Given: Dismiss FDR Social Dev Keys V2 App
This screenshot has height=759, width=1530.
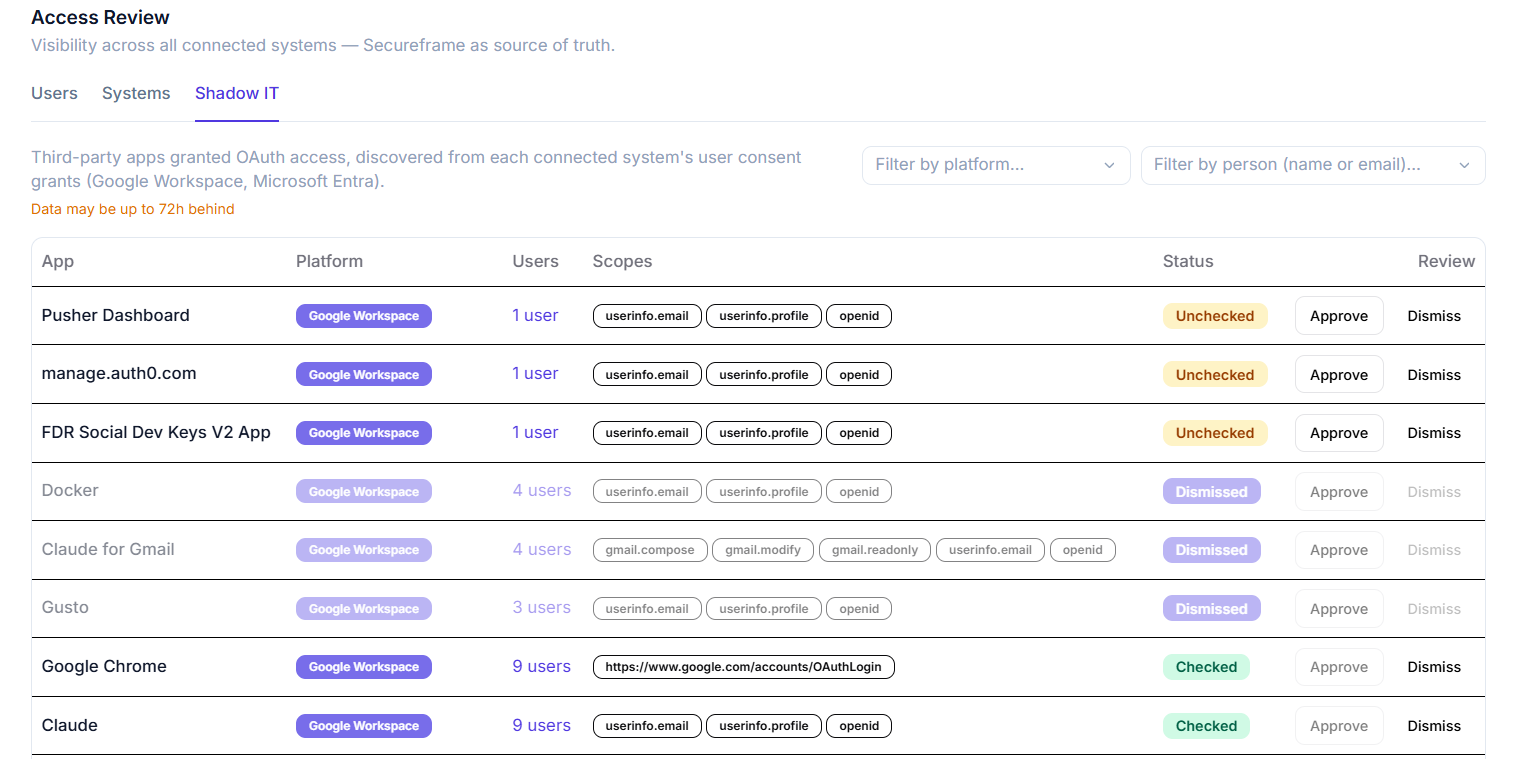Looking at the screenshot, I should [1434, 433].
